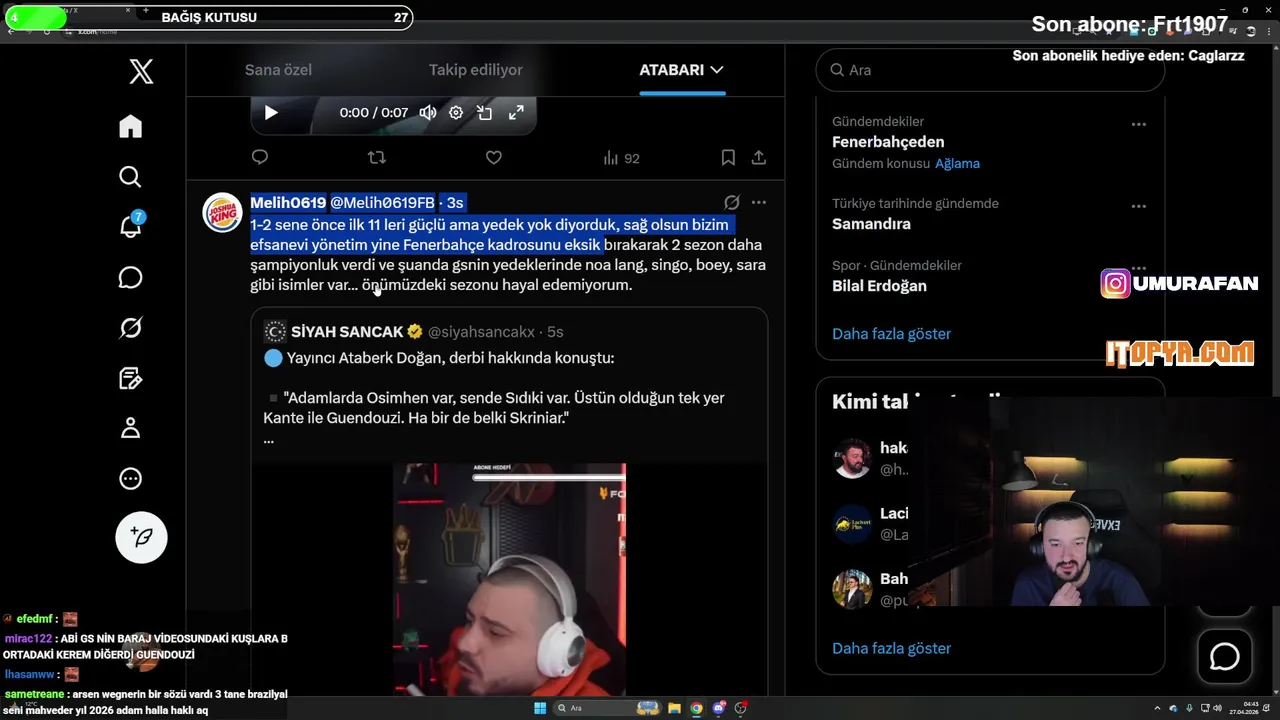Viewport: 1280px width, 720px height.
Task: Open OBS Studio from the taskbar
Action: pyautogui.click(x=741, y=708)
